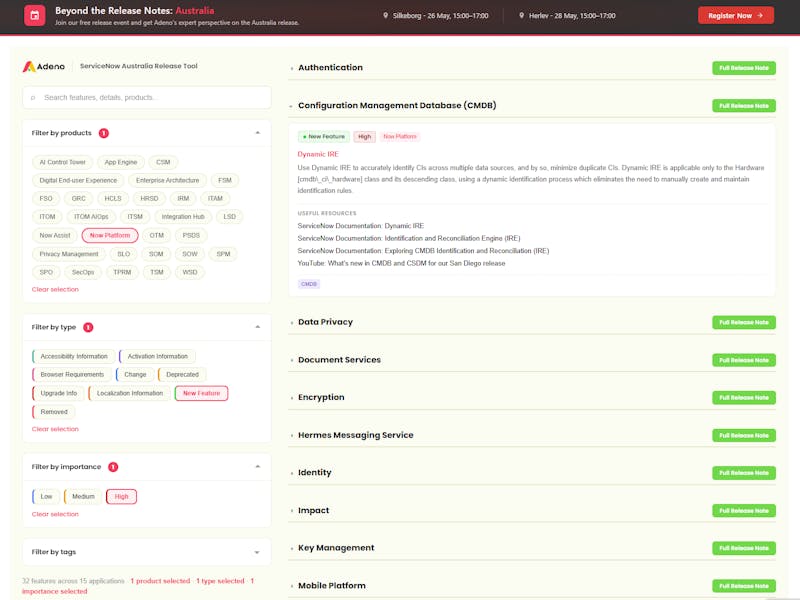Toggle the New Feature type filter
Viewport: 800px width, 600px height.
(x=202, y=393)
